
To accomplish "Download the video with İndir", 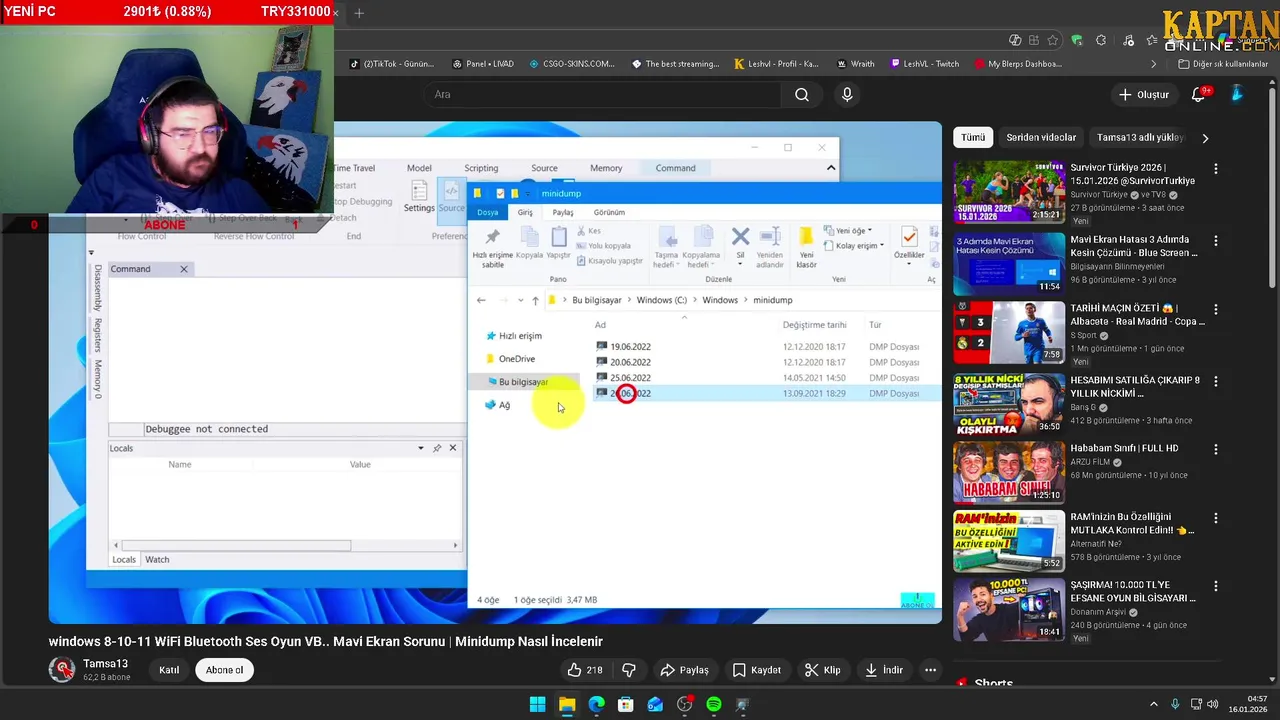I will (x=884, y=670).
